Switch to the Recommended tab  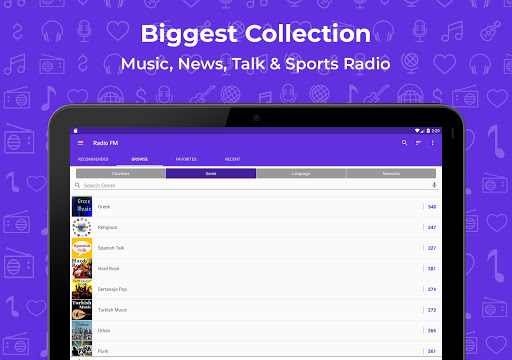click(93, 159)
